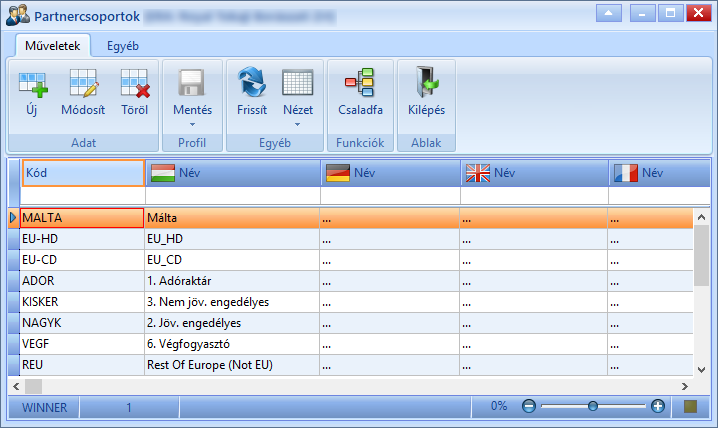The image size is (718, 428).
Task: Click the Új (new record) icon
Action: click(33, 84)
